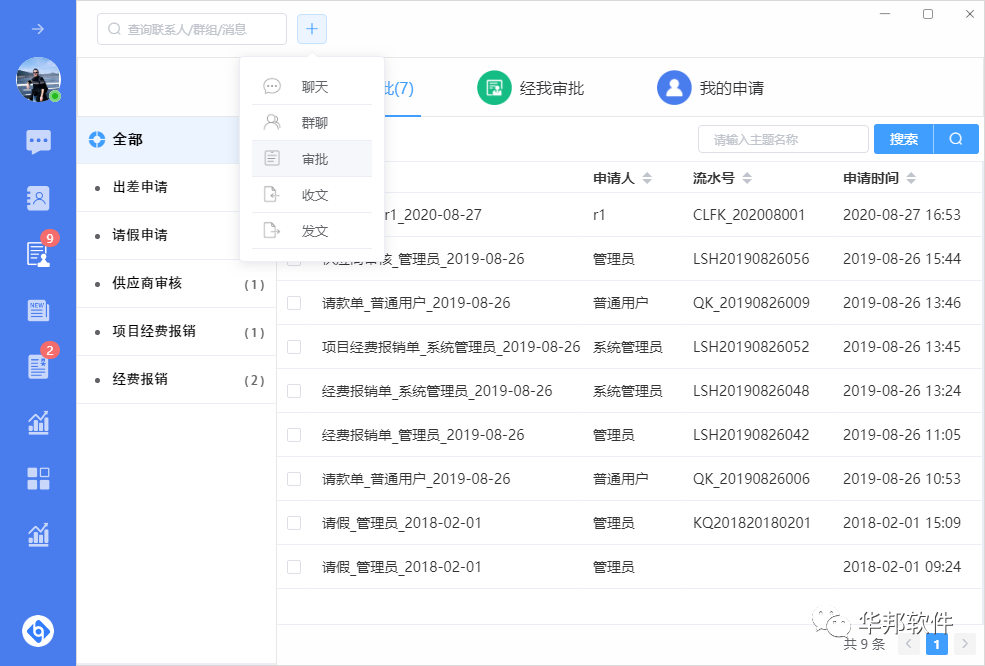Click the blue 搜索 search button
This screenshot has width=985, height=666.
902,139
